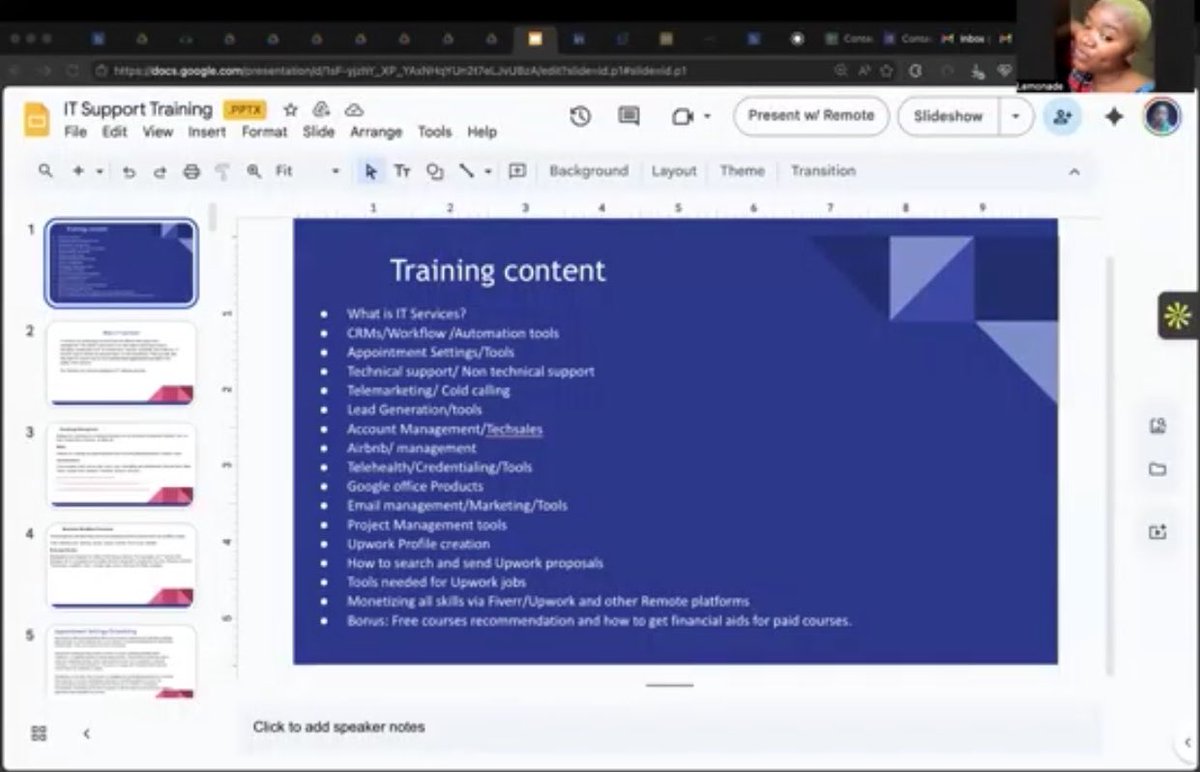Screen dimensions: 1200x772
Task: Click the Training content slide heading
Action: click(x=497, y=271)
